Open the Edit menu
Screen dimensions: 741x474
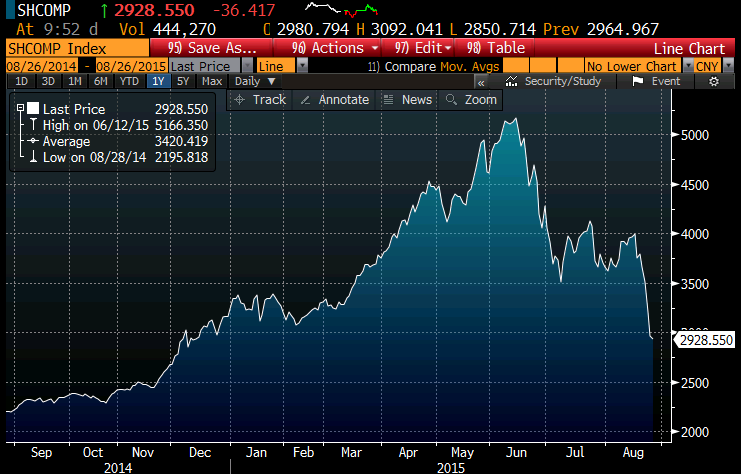423,47
